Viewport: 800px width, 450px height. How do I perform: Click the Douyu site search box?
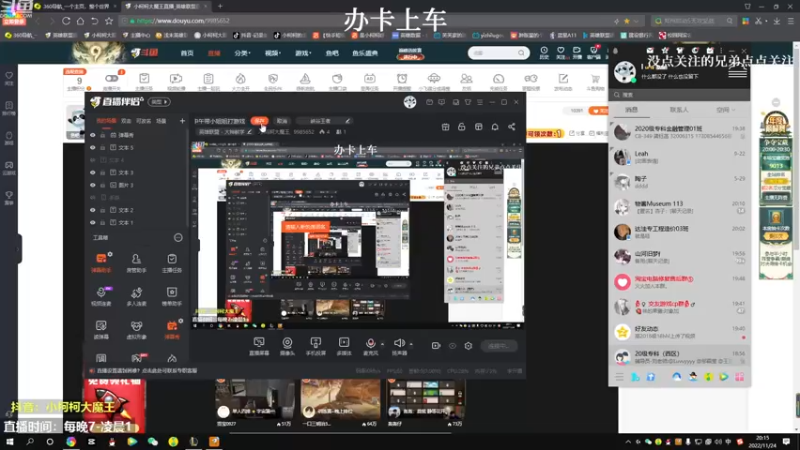pos(498,53)
